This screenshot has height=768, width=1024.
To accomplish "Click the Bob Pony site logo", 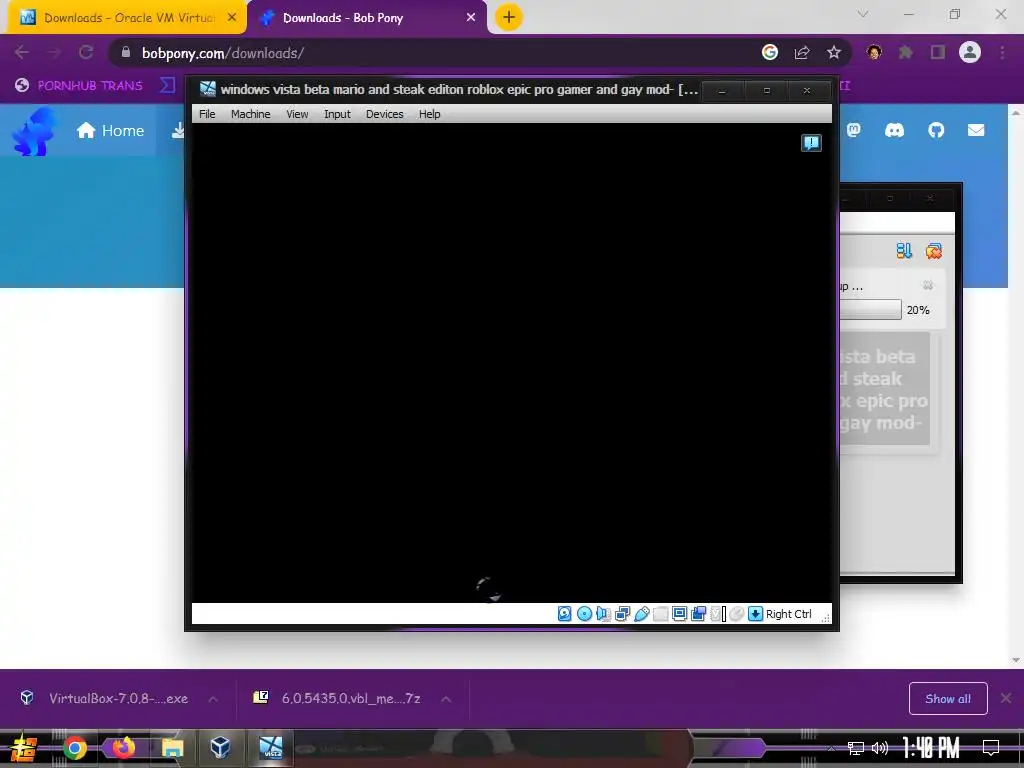I will (34, 131).
